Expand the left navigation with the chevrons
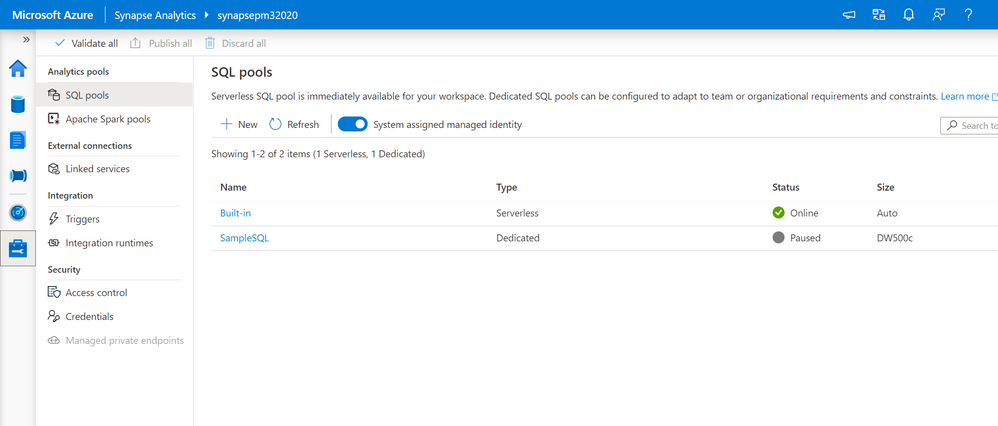The image size is (998, 426). click(x=26, y=39)
